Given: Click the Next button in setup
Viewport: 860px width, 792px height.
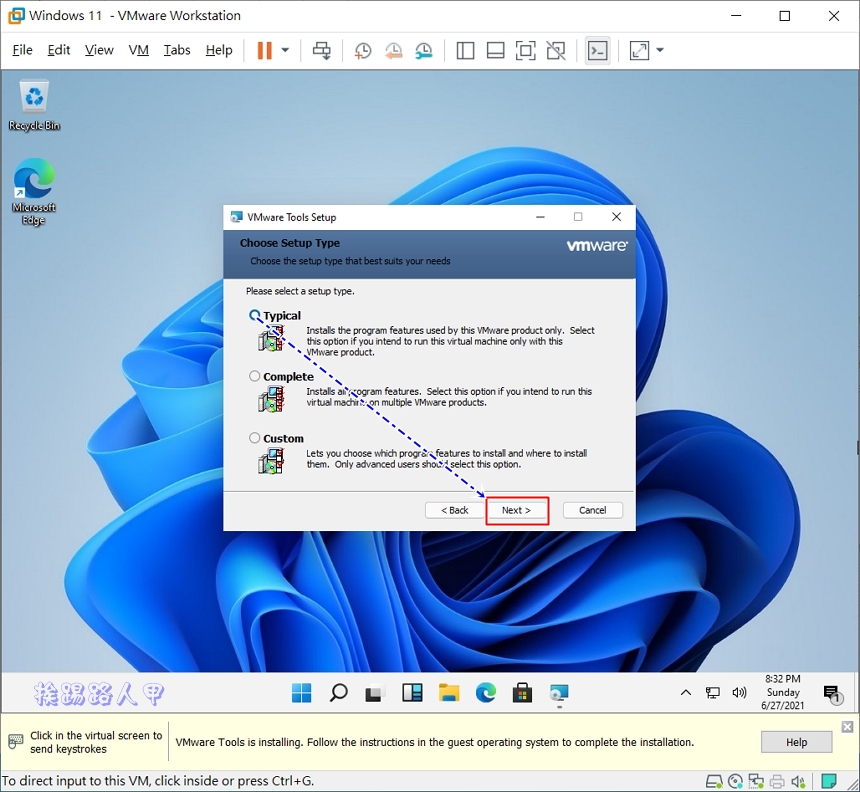Looking at the screenshot, I should tap(517, 510).
